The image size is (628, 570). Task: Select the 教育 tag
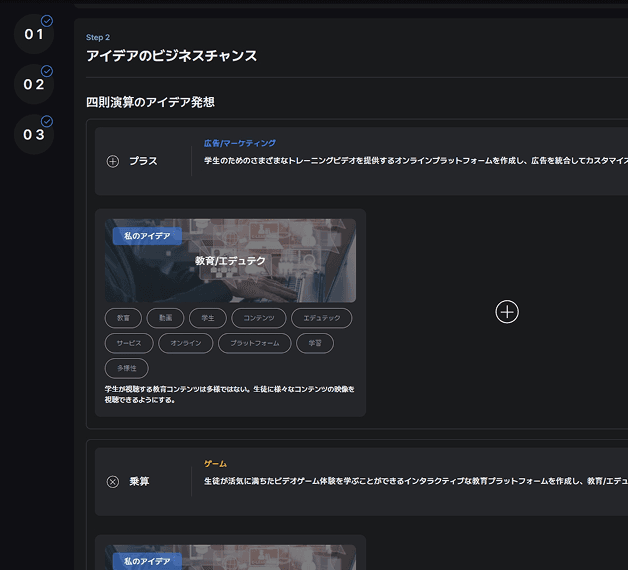click(x=123, y=318)
